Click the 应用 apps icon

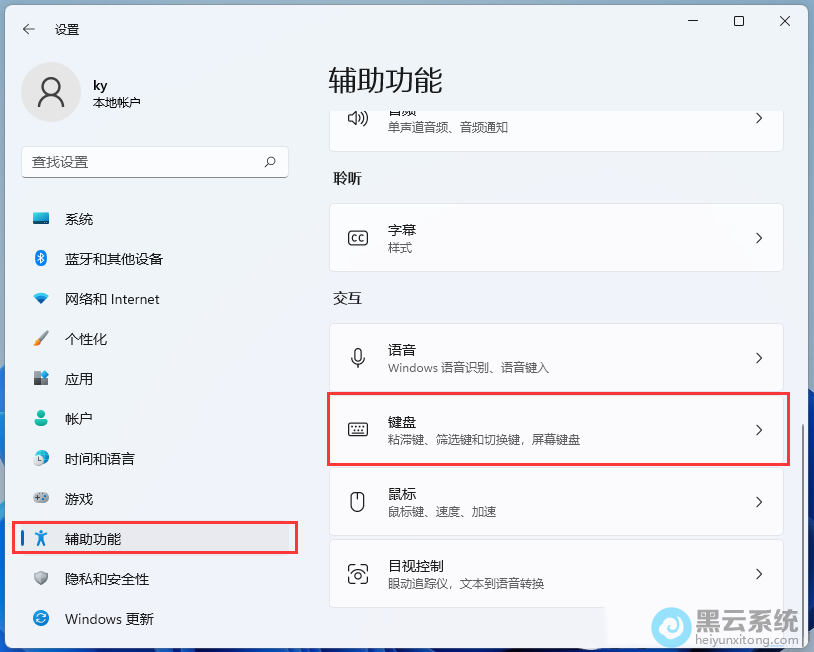41,379
